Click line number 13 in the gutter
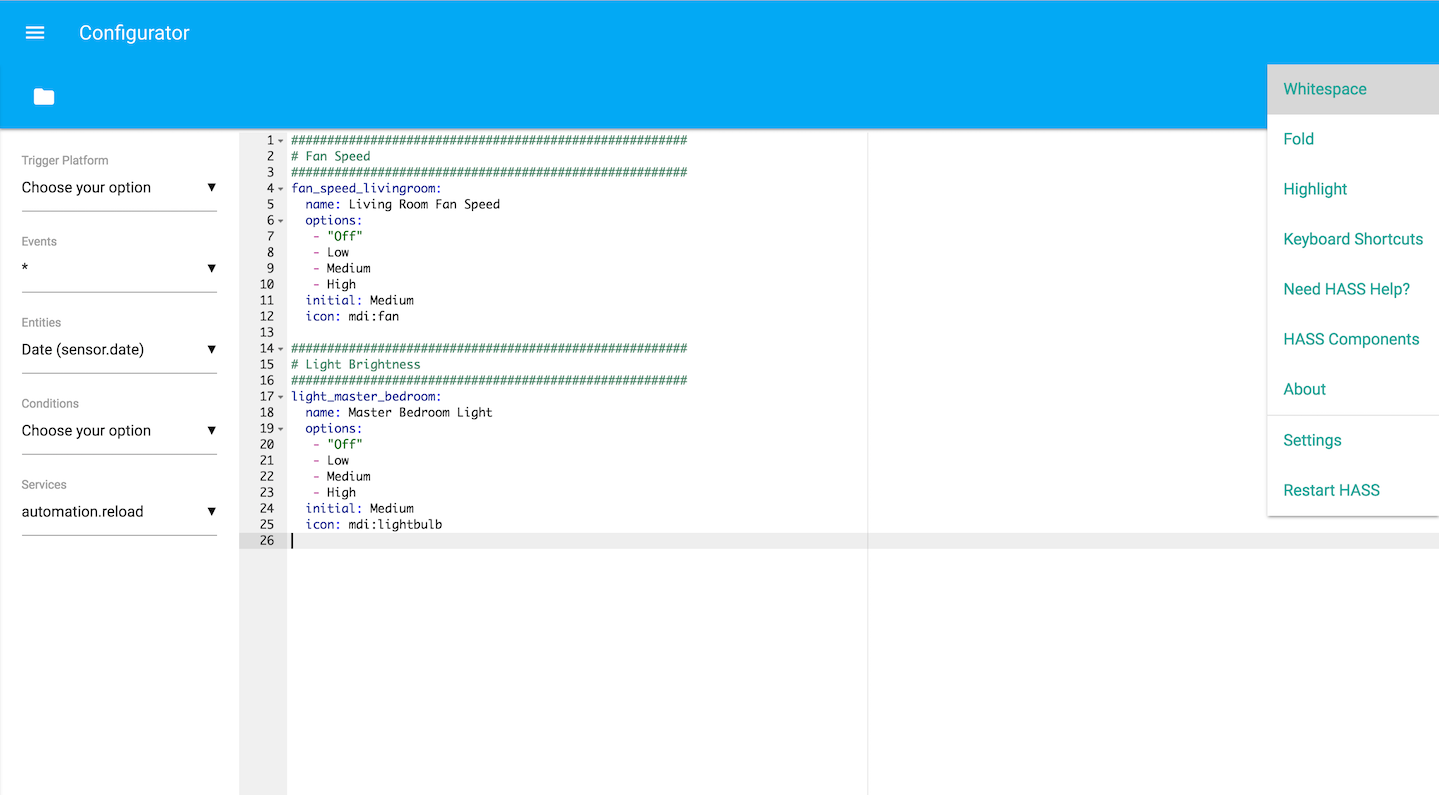Image resolution: width=1439 pixels, height=795 pixels. click(x=266, y=332)
